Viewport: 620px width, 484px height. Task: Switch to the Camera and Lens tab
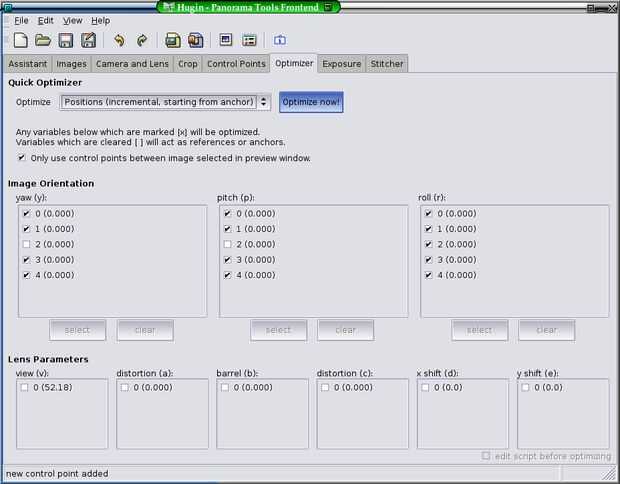pyautogui.click(x=132, y=64)
